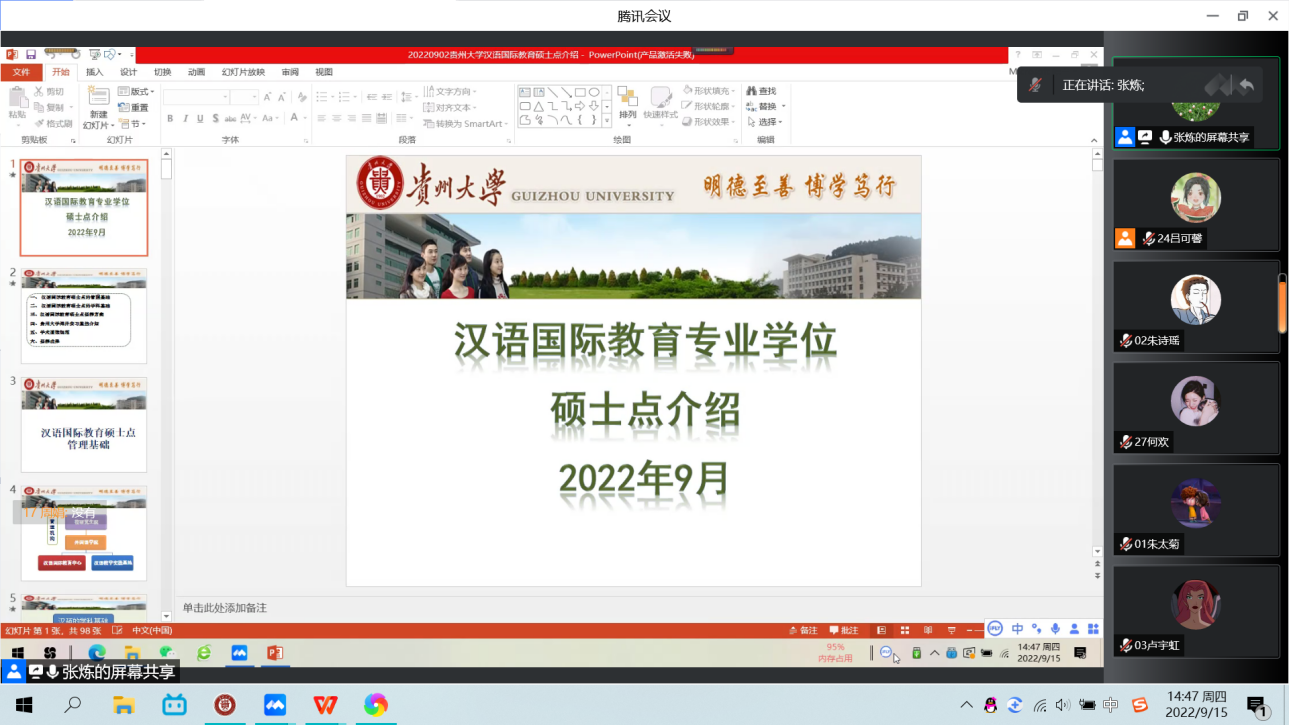
Task: Click the Clear formatting eraser icon
Action: pos(302,97)
